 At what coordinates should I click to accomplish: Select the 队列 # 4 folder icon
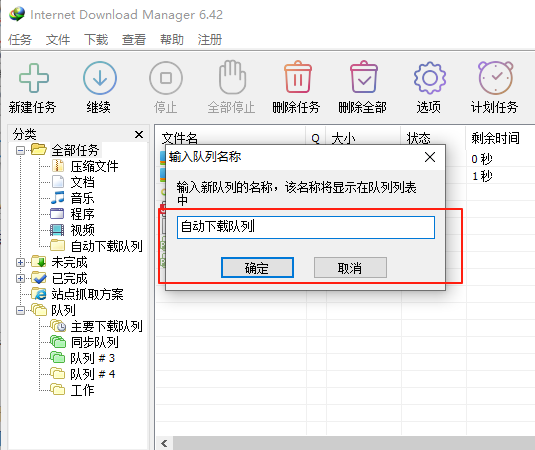(x=57, y=374)
